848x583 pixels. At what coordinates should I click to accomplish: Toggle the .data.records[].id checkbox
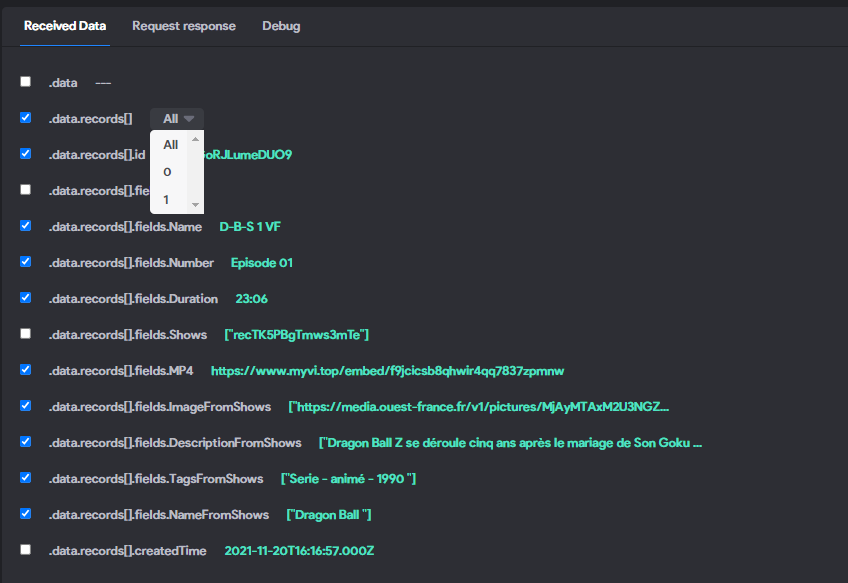pos(25,154)
